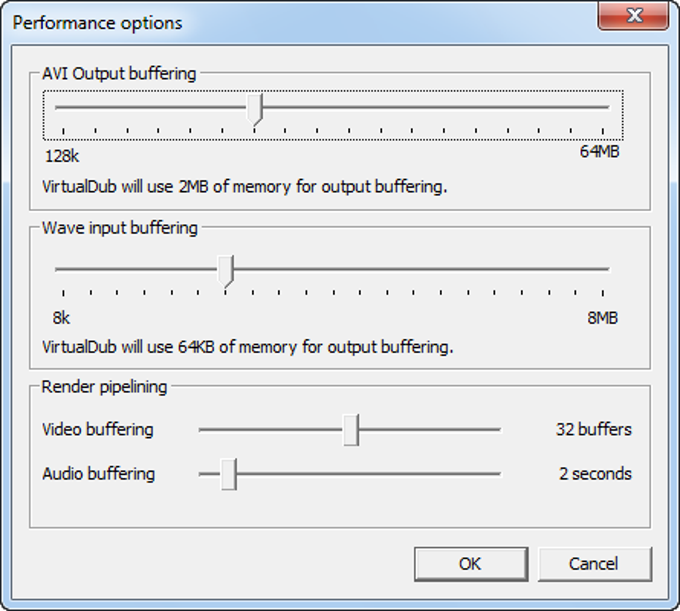680x611 pixels.
Task: Click the far left end of the Video buffering track
Action: 202,430
